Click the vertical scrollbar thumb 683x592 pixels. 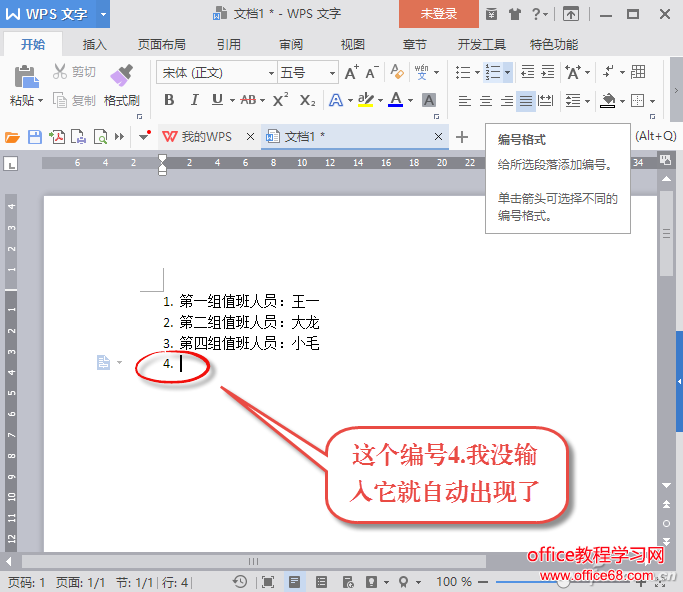[x=666, y=233]
